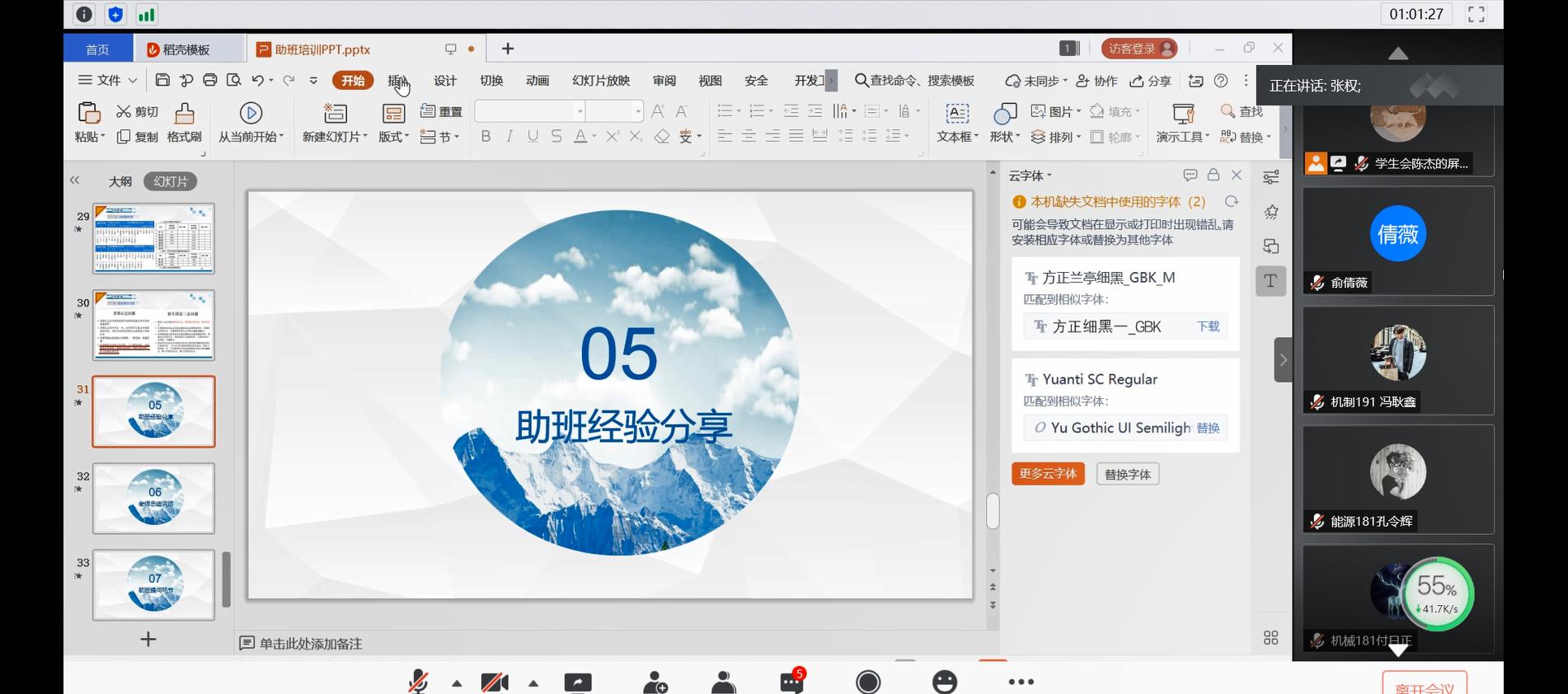Click the Format Painter (格式刷) icon

(x=184, y=113)
